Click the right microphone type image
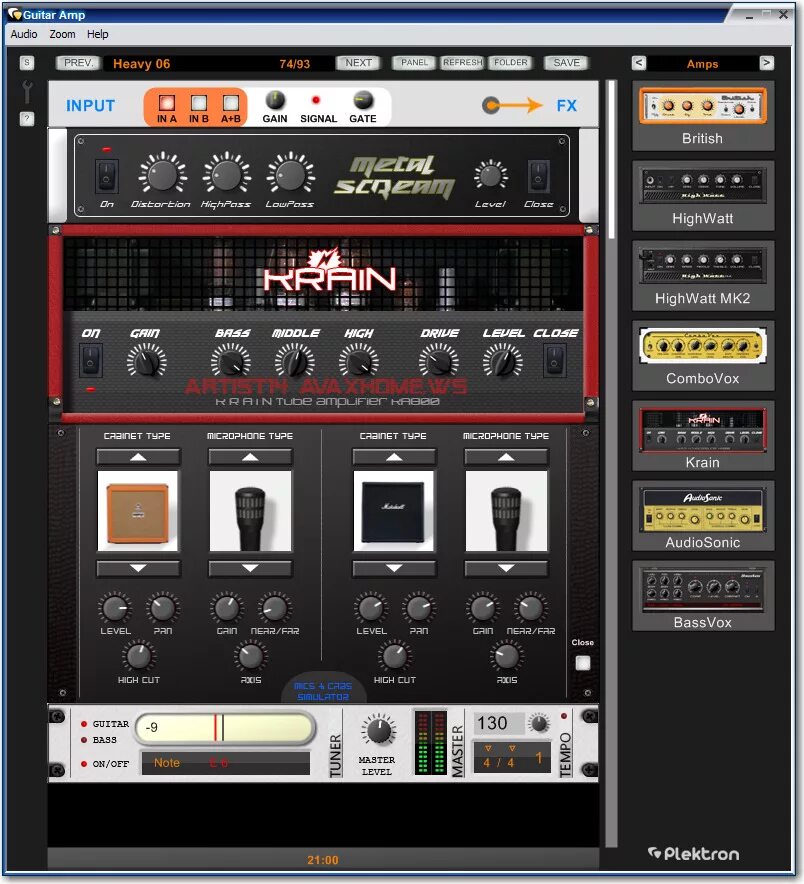 [506, 511]
